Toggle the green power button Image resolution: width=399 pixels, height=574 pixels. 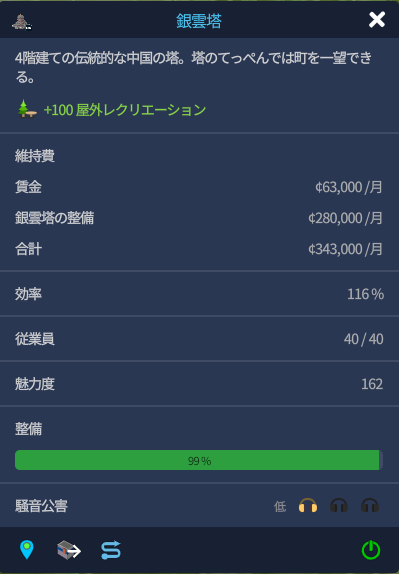pos(371,550)
